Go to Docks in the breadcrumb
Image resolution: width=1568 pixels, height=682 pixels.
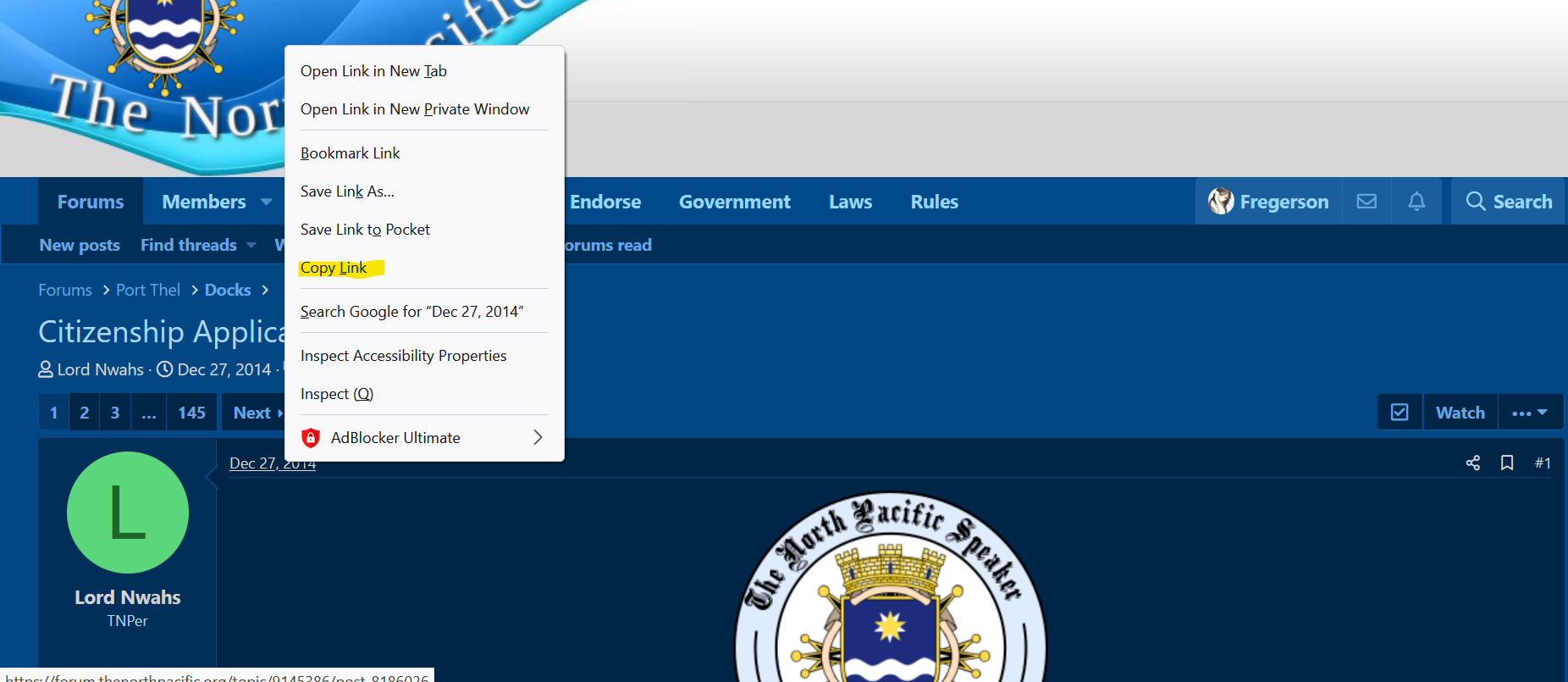point(228,290)
